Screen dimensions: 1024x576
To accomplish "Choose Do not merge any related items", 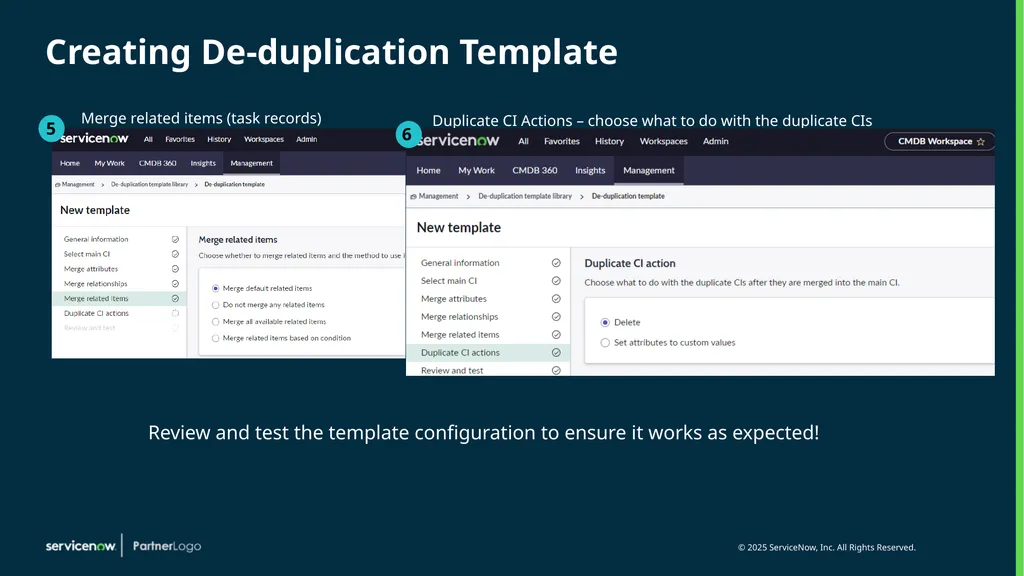I will (216, 305).
